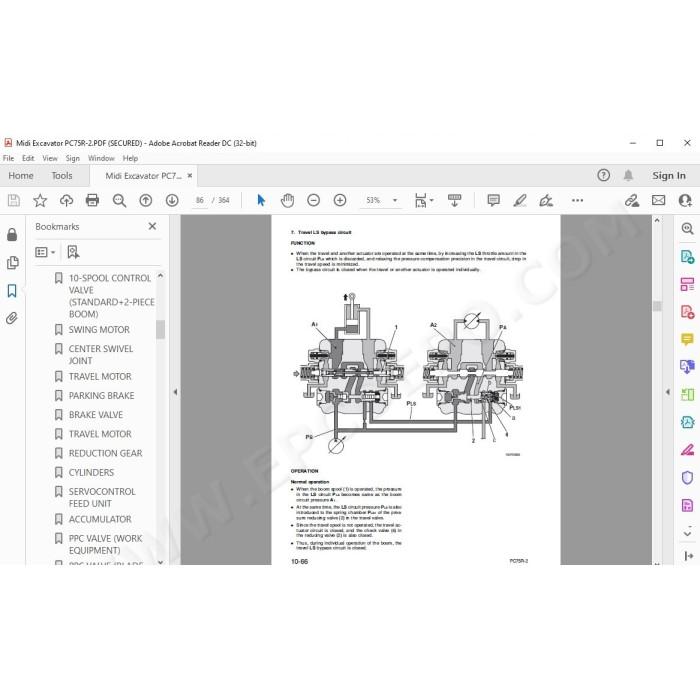Image resolution: width=700 pixels, height=700 pixels.
Task: Open the Window menu
Action: point(101,158)
